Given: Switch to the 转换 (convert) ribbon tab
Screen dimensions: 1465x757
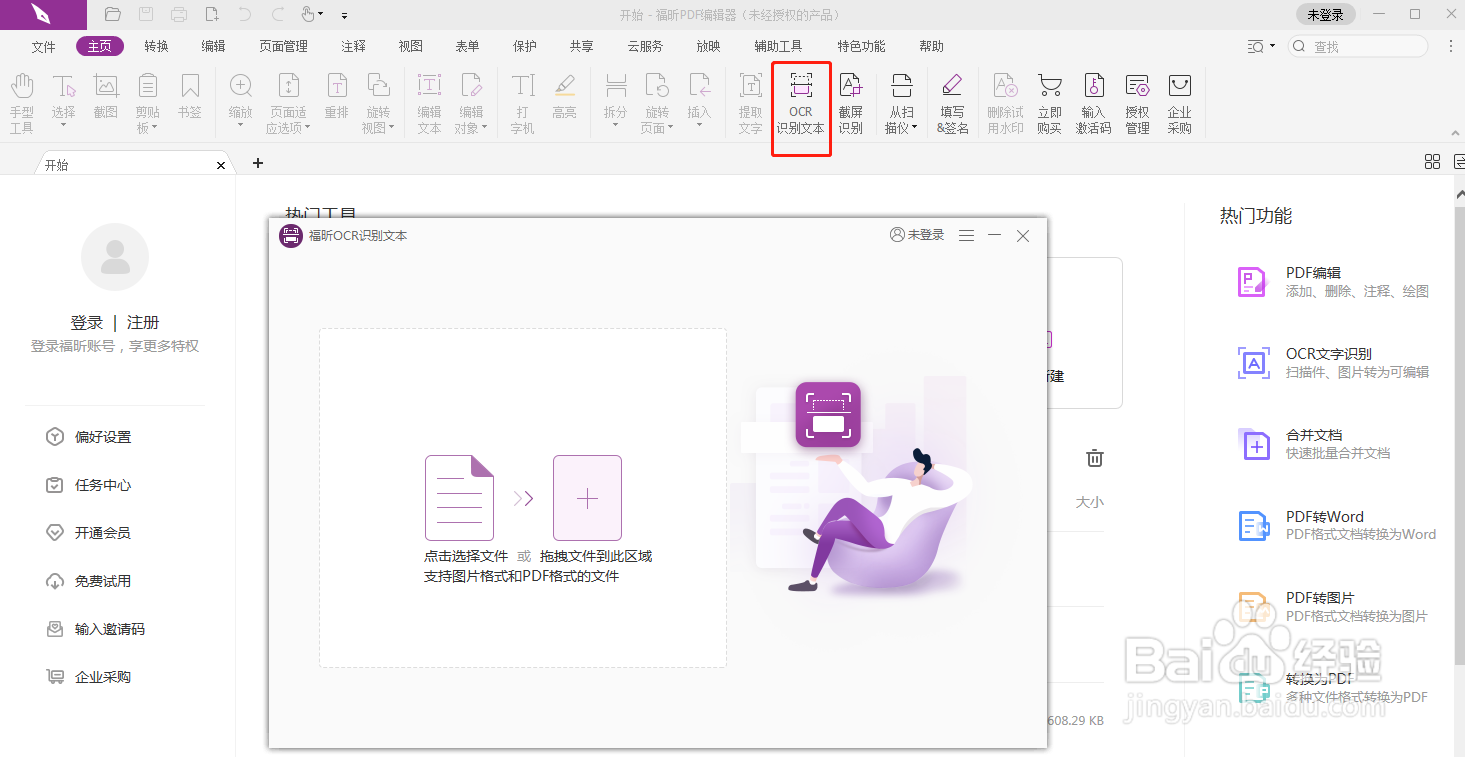Looking at the screenshot, I should 156,46.
